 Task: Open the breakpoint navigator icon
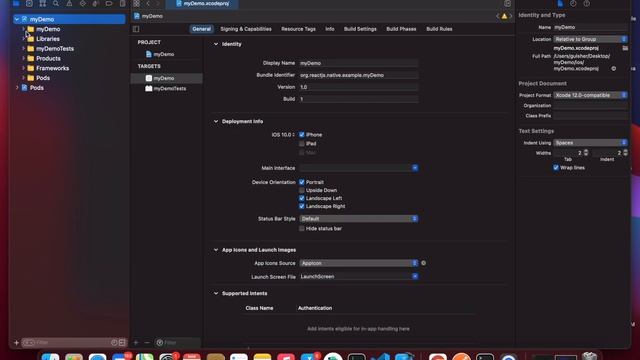(109, 3)
